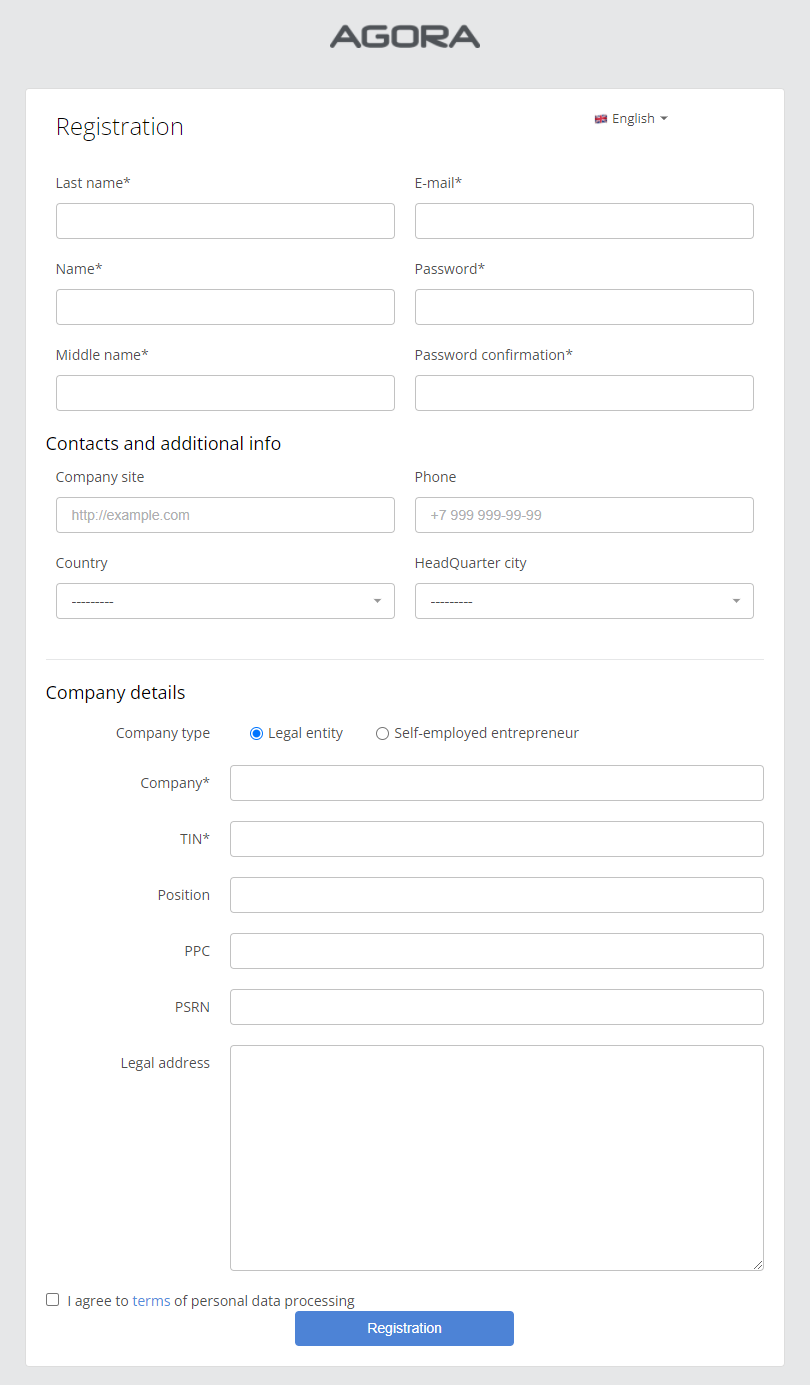This screenshot has width=810, height=1385.
Task: Focus the Phone number field
Action: click(x=584, y=515)
